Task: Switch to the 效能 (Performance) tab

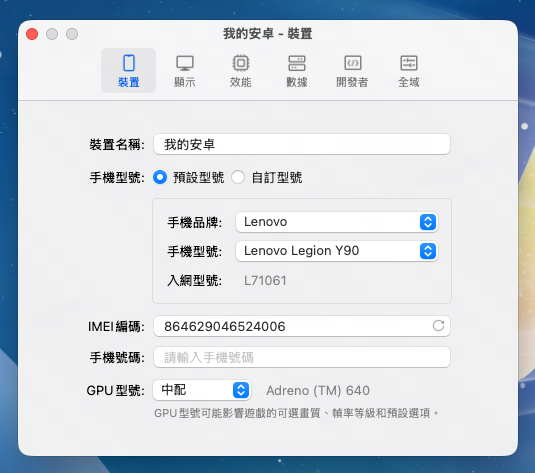Action: [x=241, y=71]
